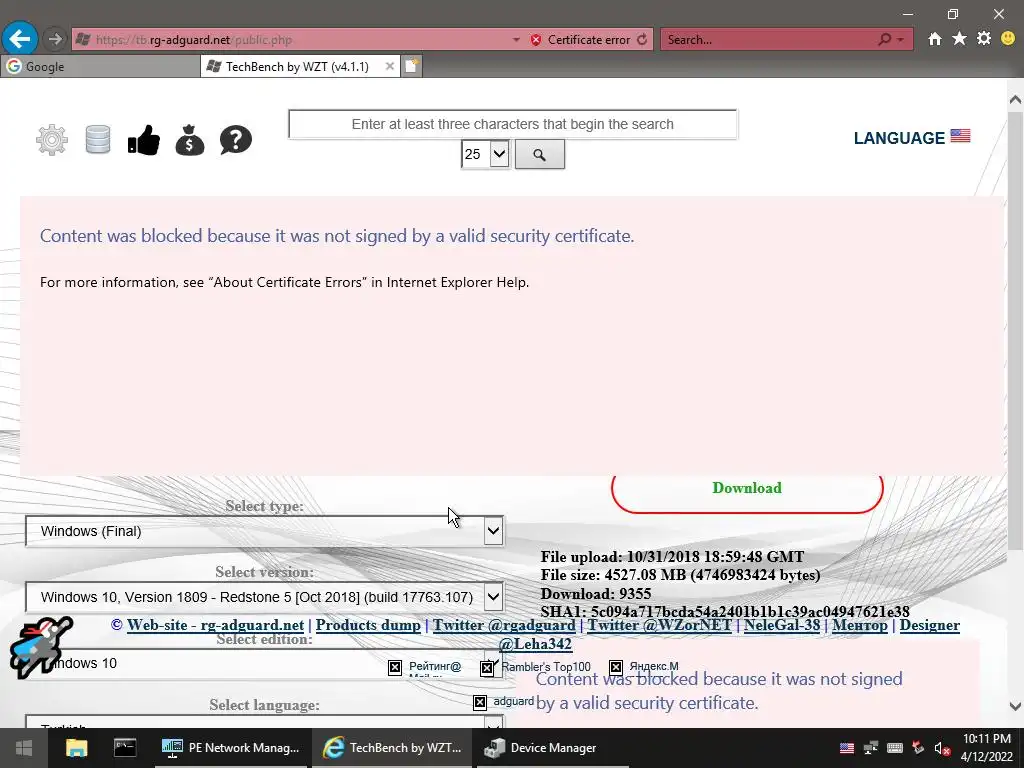Open the Twitter @rgadguard link
Image resolution: width=1024 pixels, height=768 pixels.
pyautogui.click(x=504, y=625)
